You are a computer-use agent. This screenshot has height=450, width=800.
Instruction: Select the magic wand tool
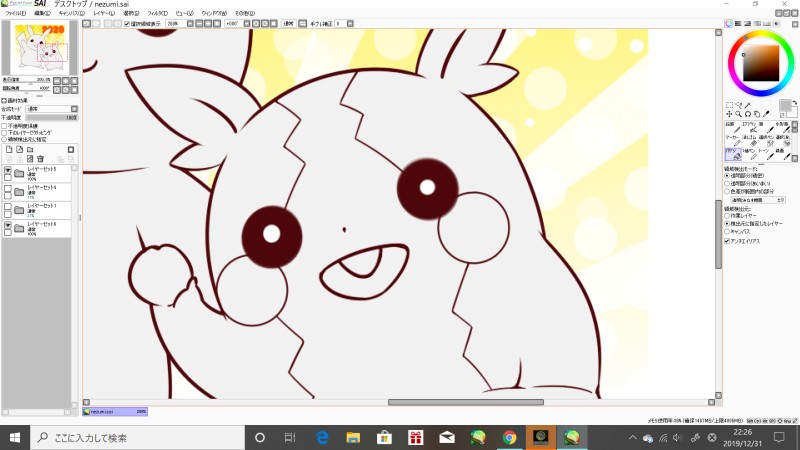(747, 105)
